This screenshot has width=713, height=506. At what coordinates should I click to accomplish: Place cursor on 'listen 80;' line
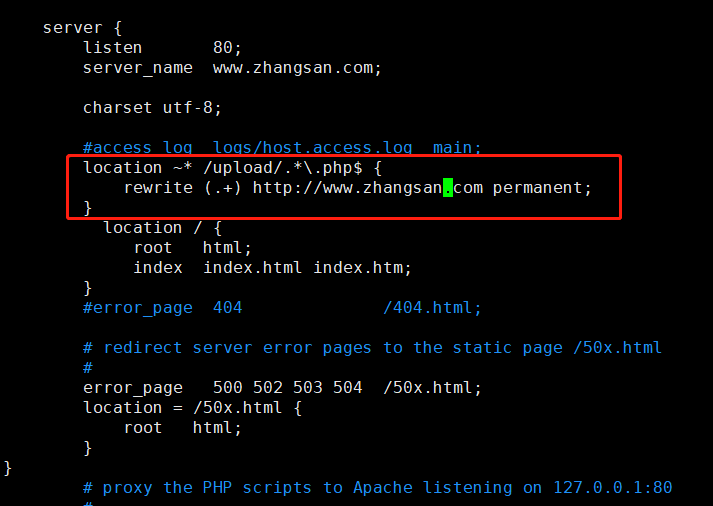click(x=162, y=48)
